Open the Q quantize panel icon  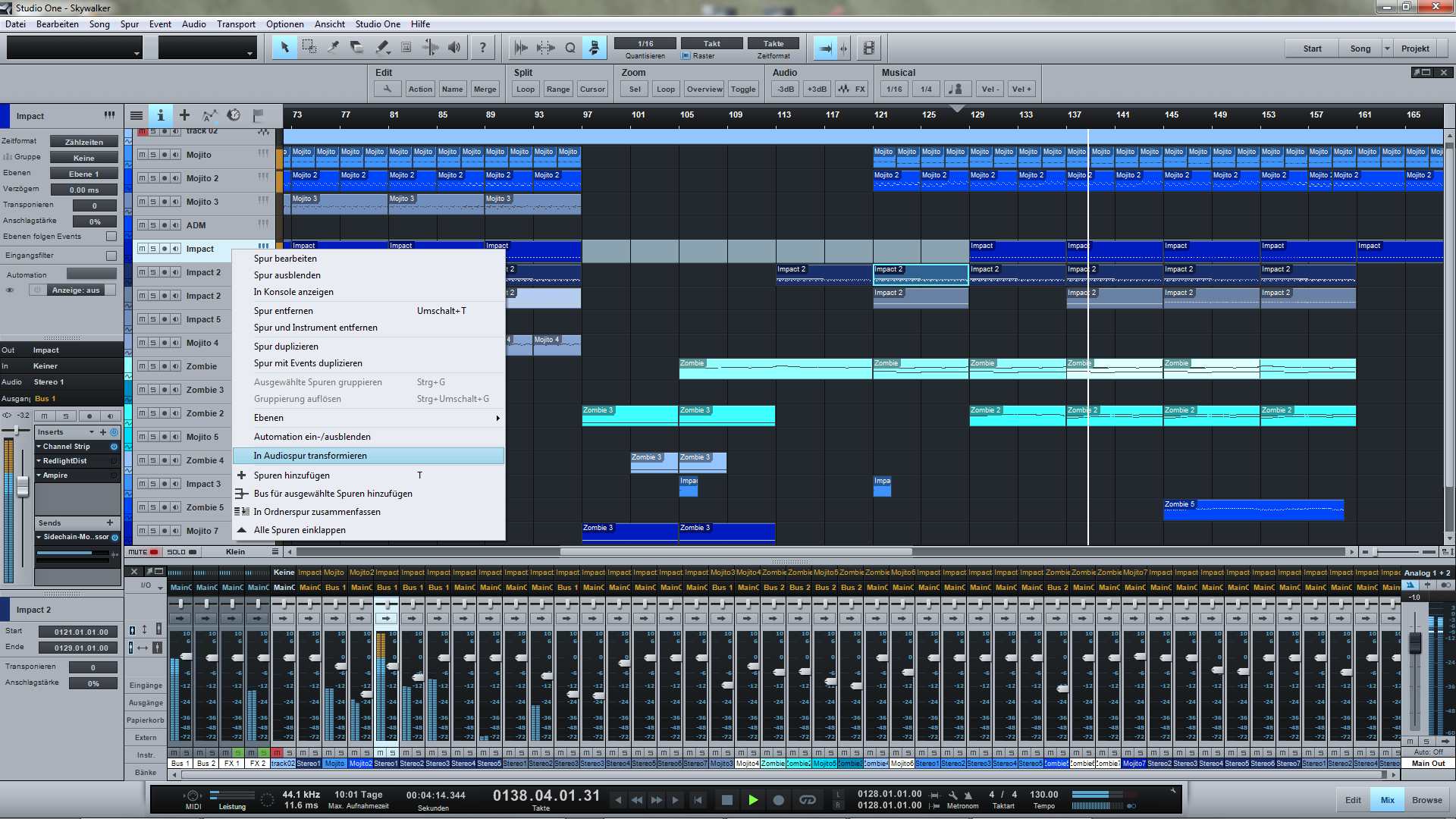click(570, 48)
